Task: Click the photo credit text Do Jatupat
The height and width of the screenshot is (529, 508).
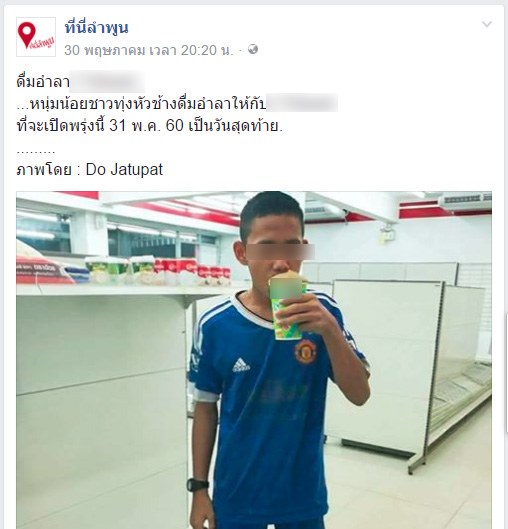Action: 124,169
